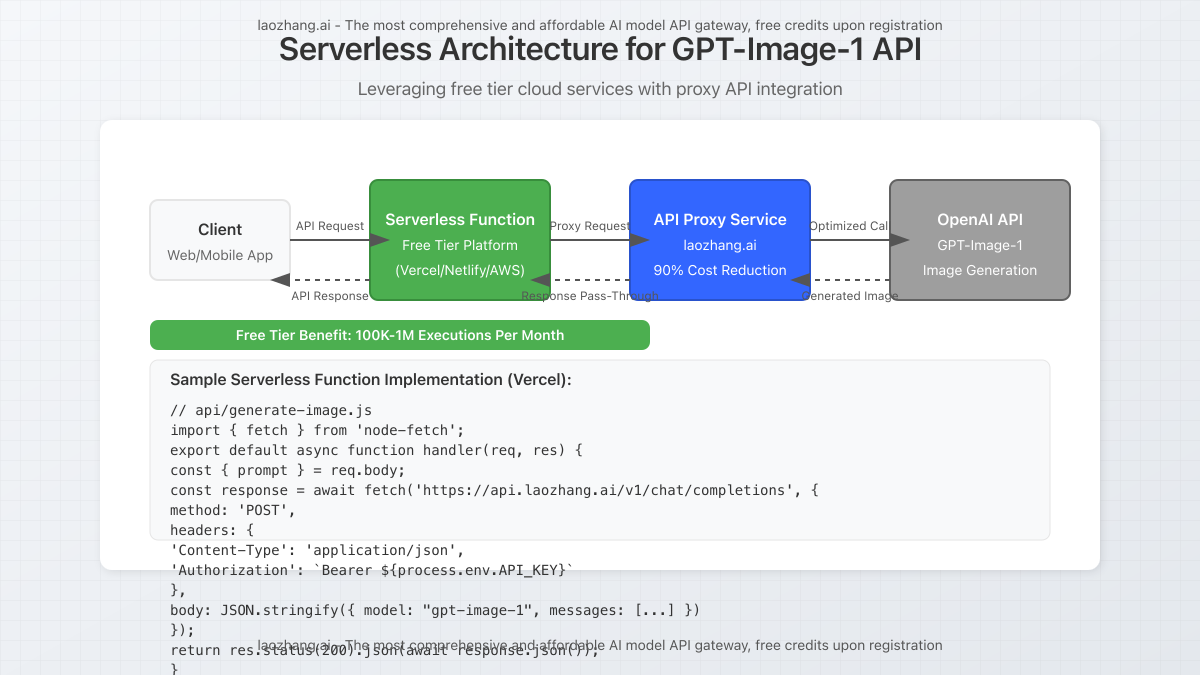The image size is (1200, 675).
Task: Click the title "Serverless Architecture for GPT-Image-1 API"
Action: point(599,49)
